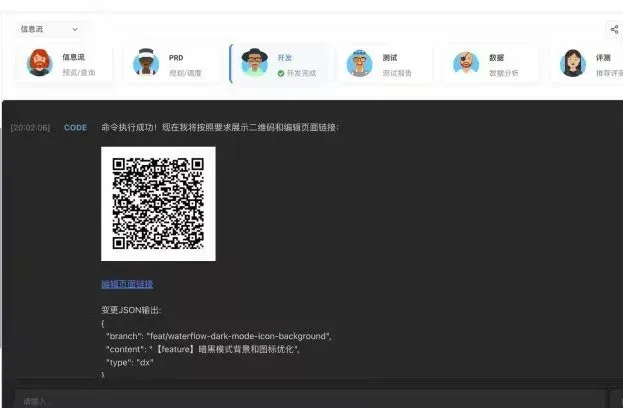Click the type dx line in JSON
This screenshot has height=408, width=623.
130,362
